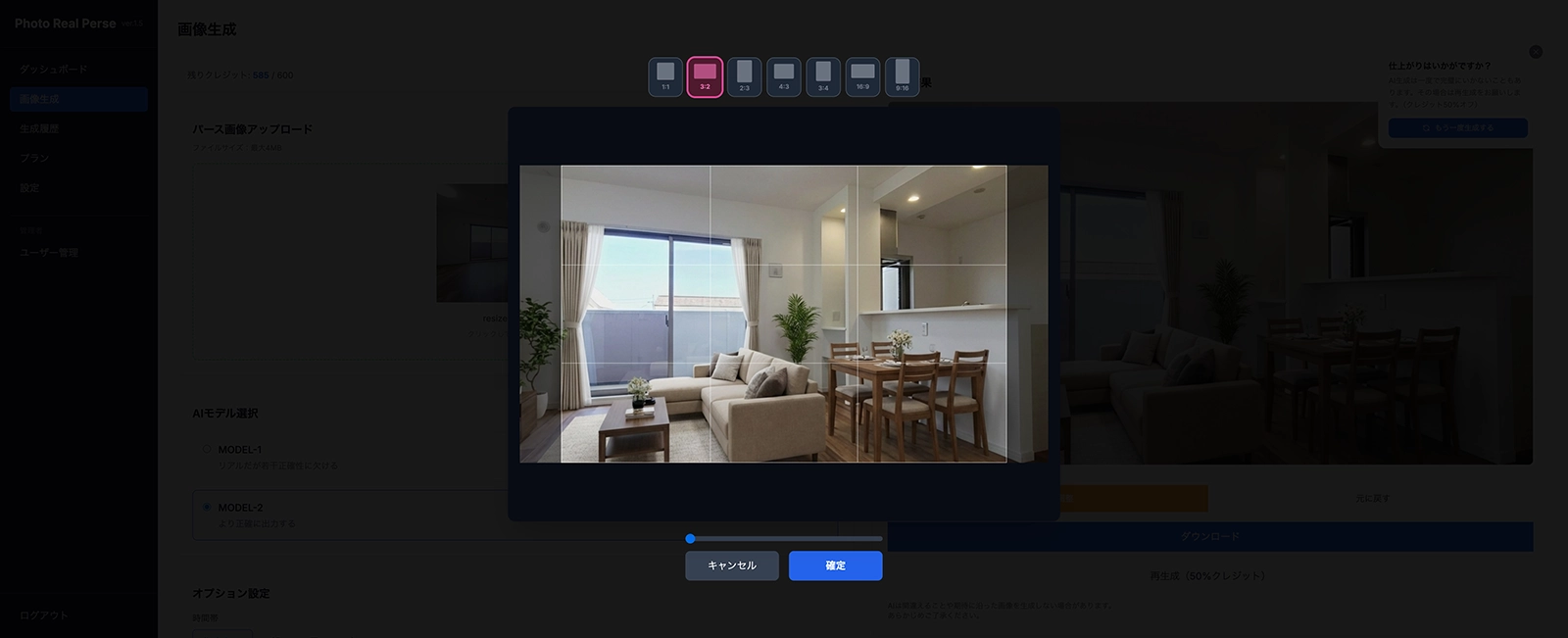Click the ダウンロード button
Viewport: 1568px width, 638px height.
1209,536
